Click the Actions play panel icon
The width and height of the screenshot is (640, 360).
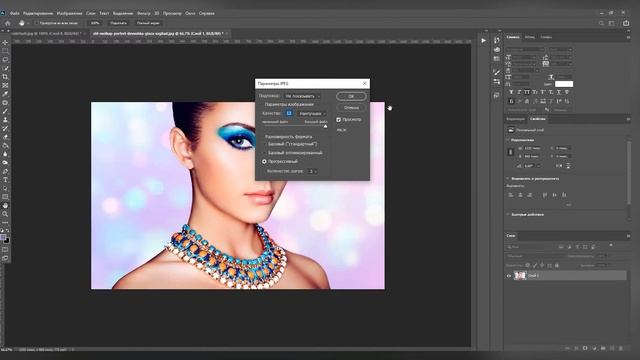pyautogui.click(x=483, y=40)
